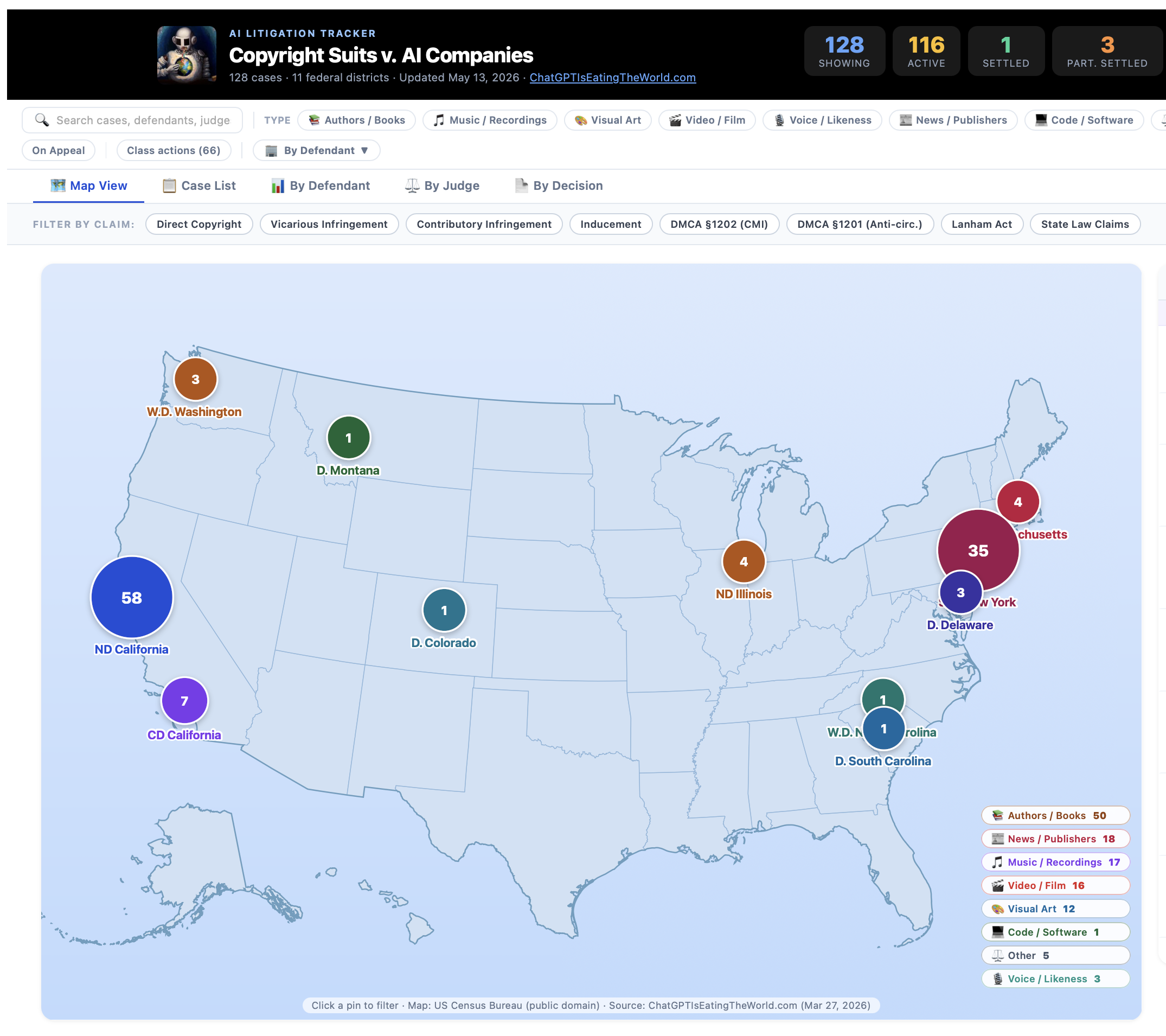Toggle the Visual Art type filter

coord(607,120)
